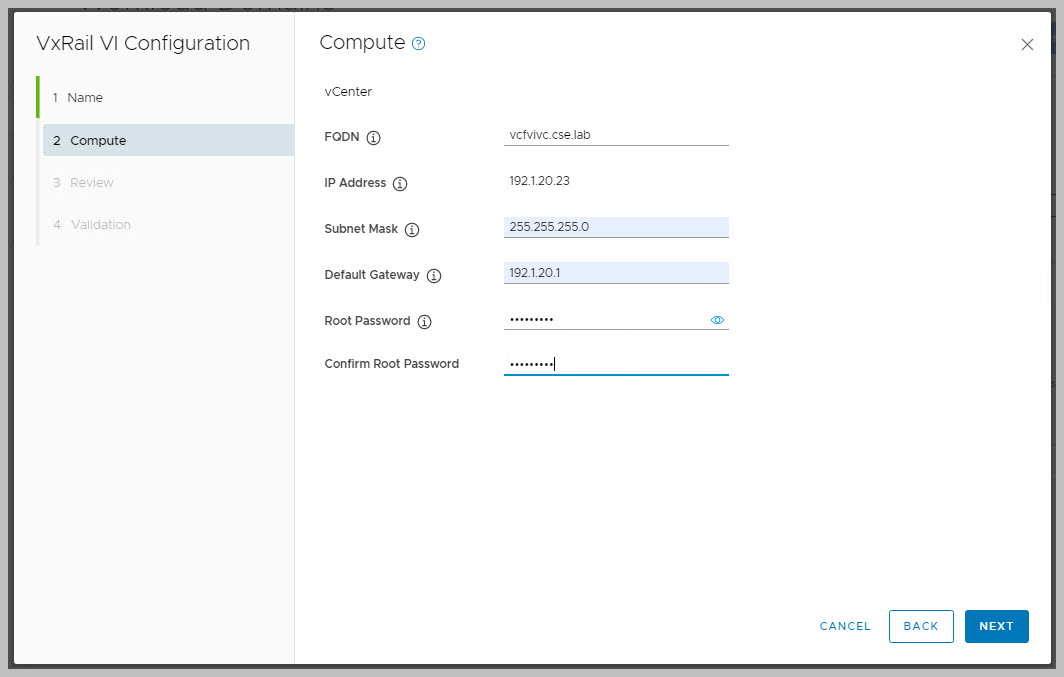Viewport: 1064px width, 677px height.
Task: Click the Root Password input field
Action: point(605,320)
